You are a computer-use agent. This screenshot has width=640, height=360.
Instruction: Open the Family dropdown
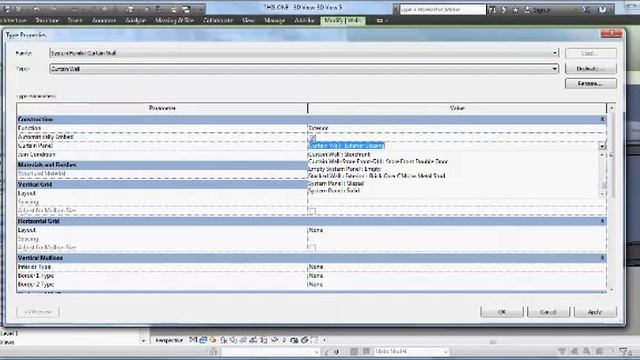pyautogui.click(x=304, y=53)
